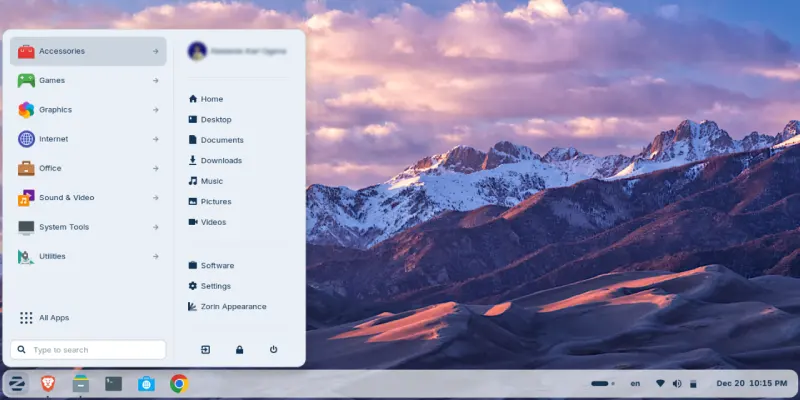Open the Files manager taskbar icon
The image size is (800, 400).
click(x=81, y=383)
